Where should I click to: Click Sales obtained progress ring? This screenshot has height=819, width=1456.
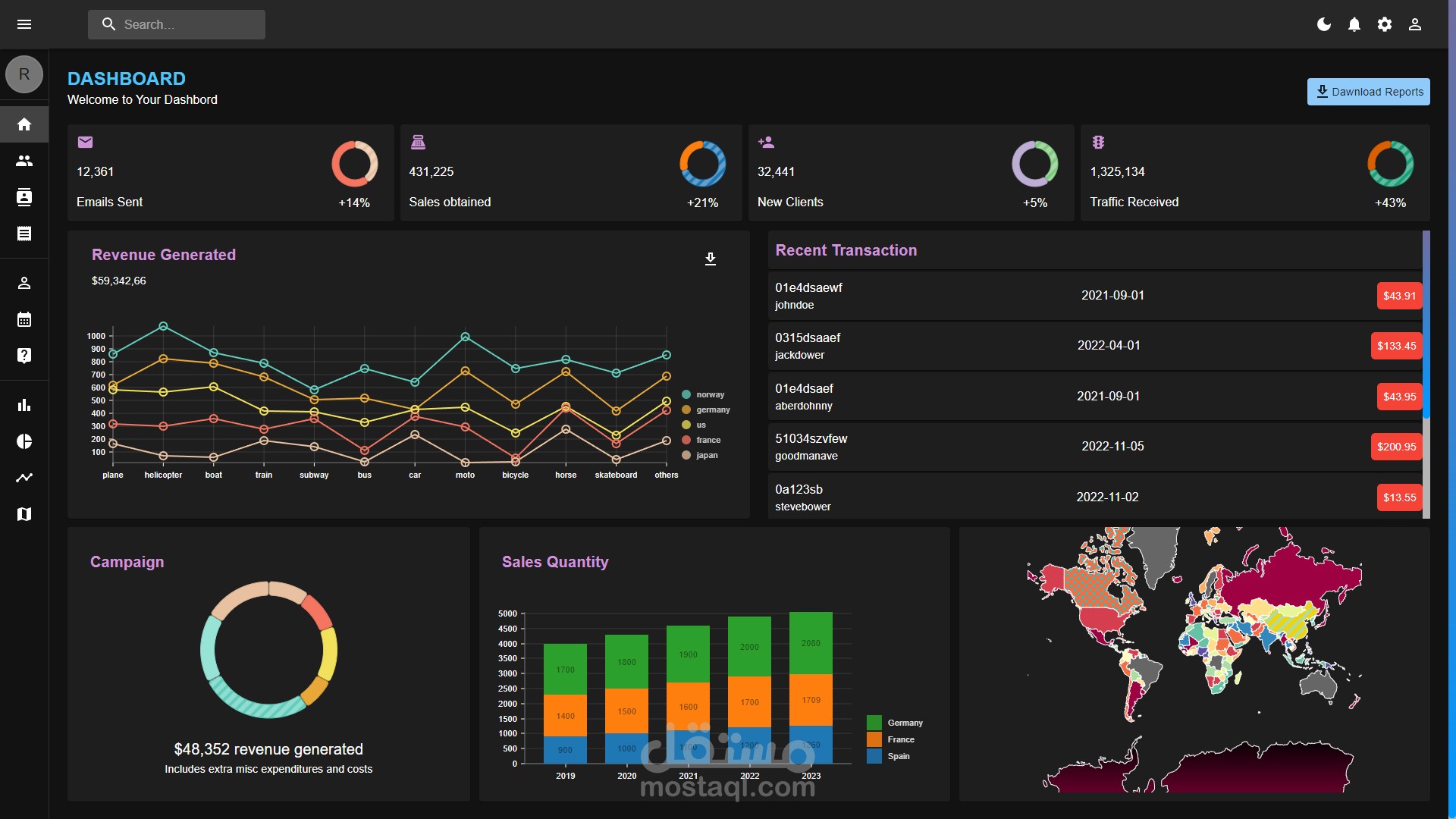click(703, 164)
